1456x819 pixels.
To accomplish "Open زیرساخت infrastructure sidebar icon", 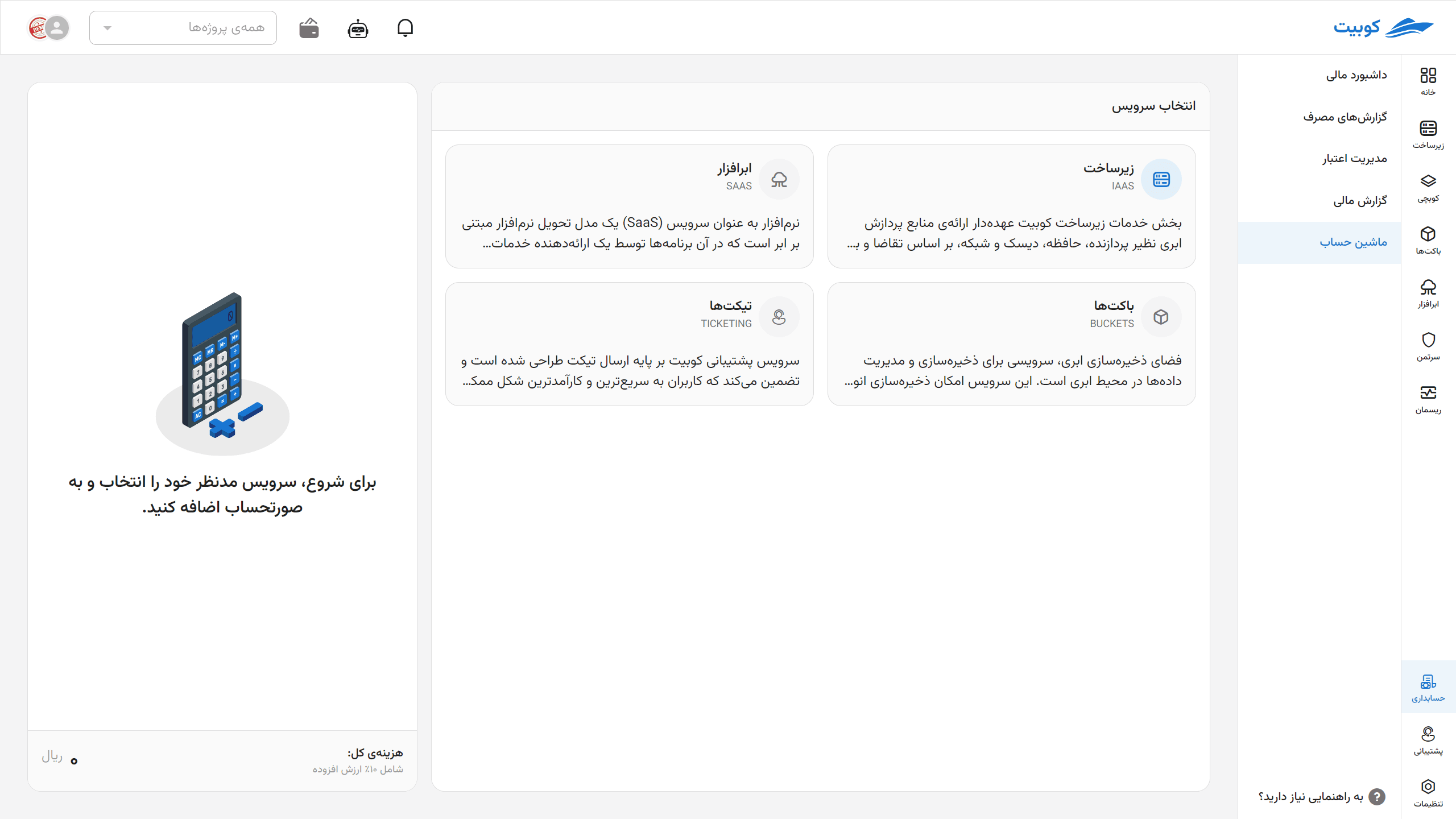I will 1428,135.
